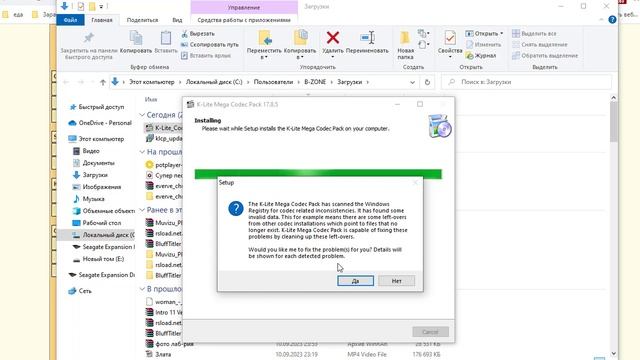Open the Документы folder in sidebar

click(93, 163)
